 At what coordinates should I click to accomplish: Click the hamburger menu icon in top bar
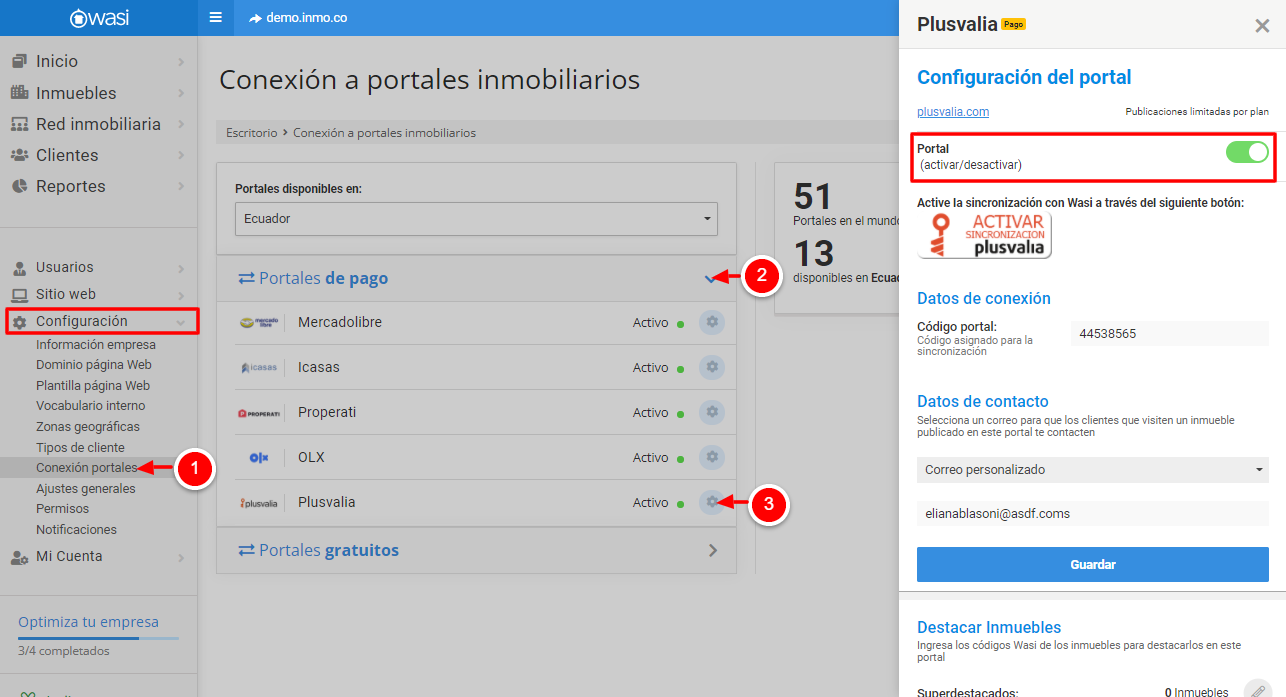[215, 18]
